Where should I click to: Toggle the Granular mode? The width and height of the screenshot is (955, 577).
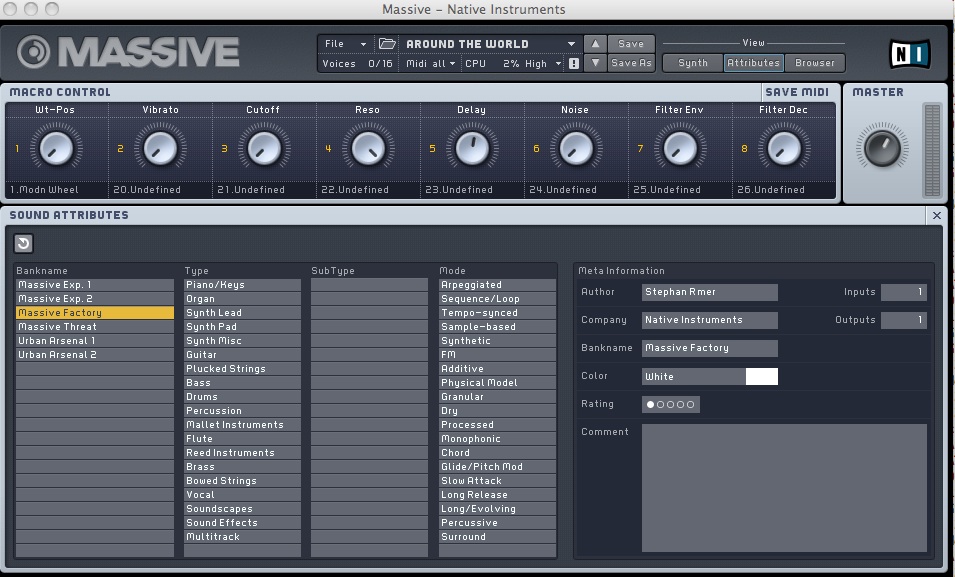[497, 397]
